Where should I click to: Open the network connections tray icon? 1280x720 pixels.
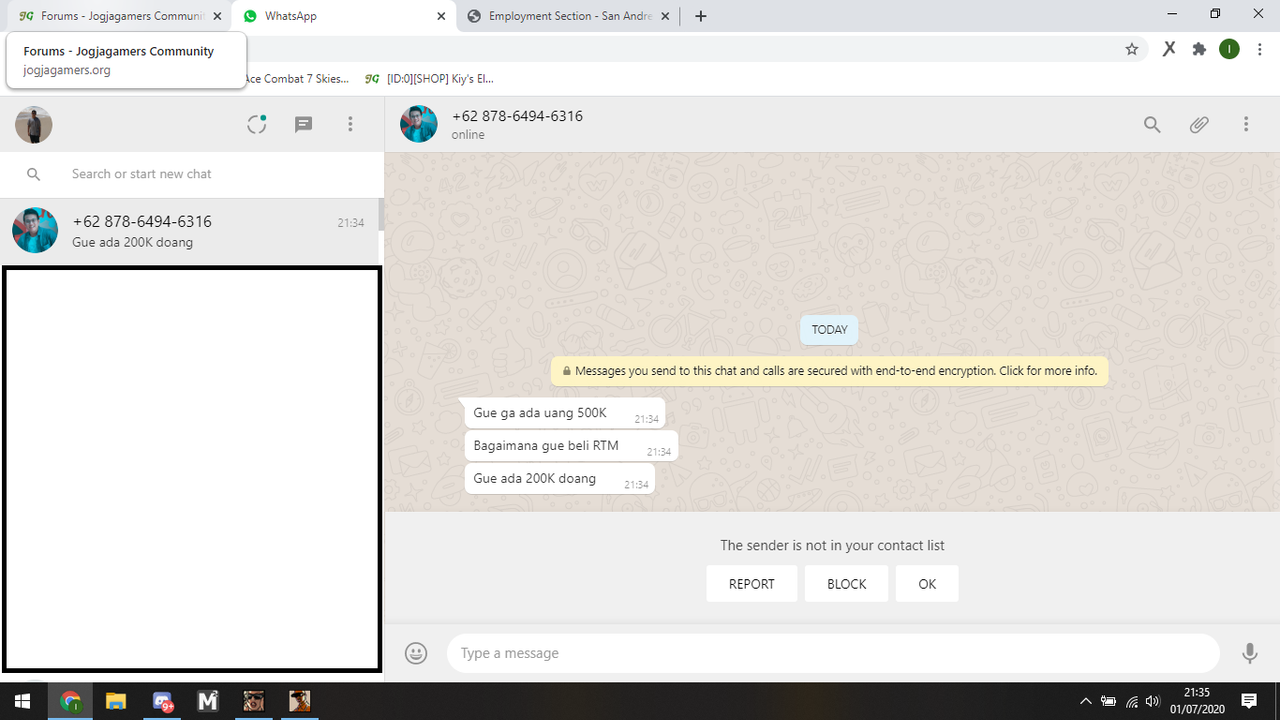[1132, 701]
